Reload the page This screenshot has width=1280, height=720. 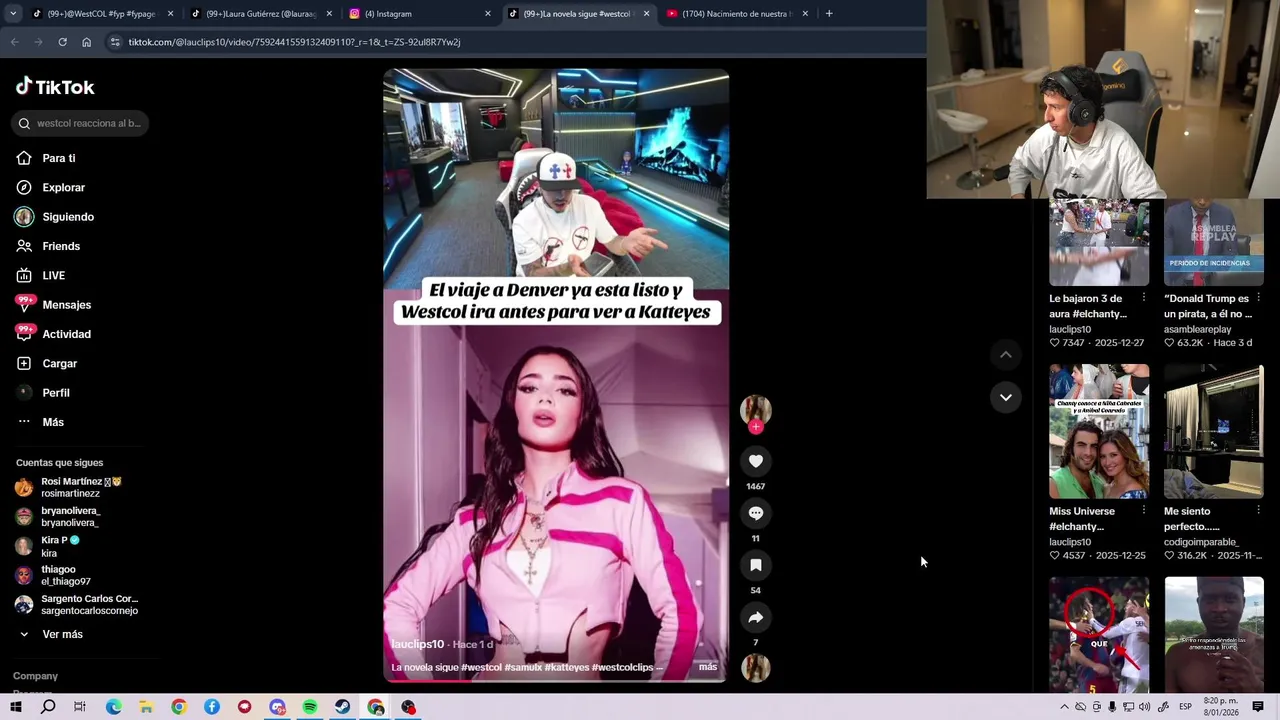[62, 42]
